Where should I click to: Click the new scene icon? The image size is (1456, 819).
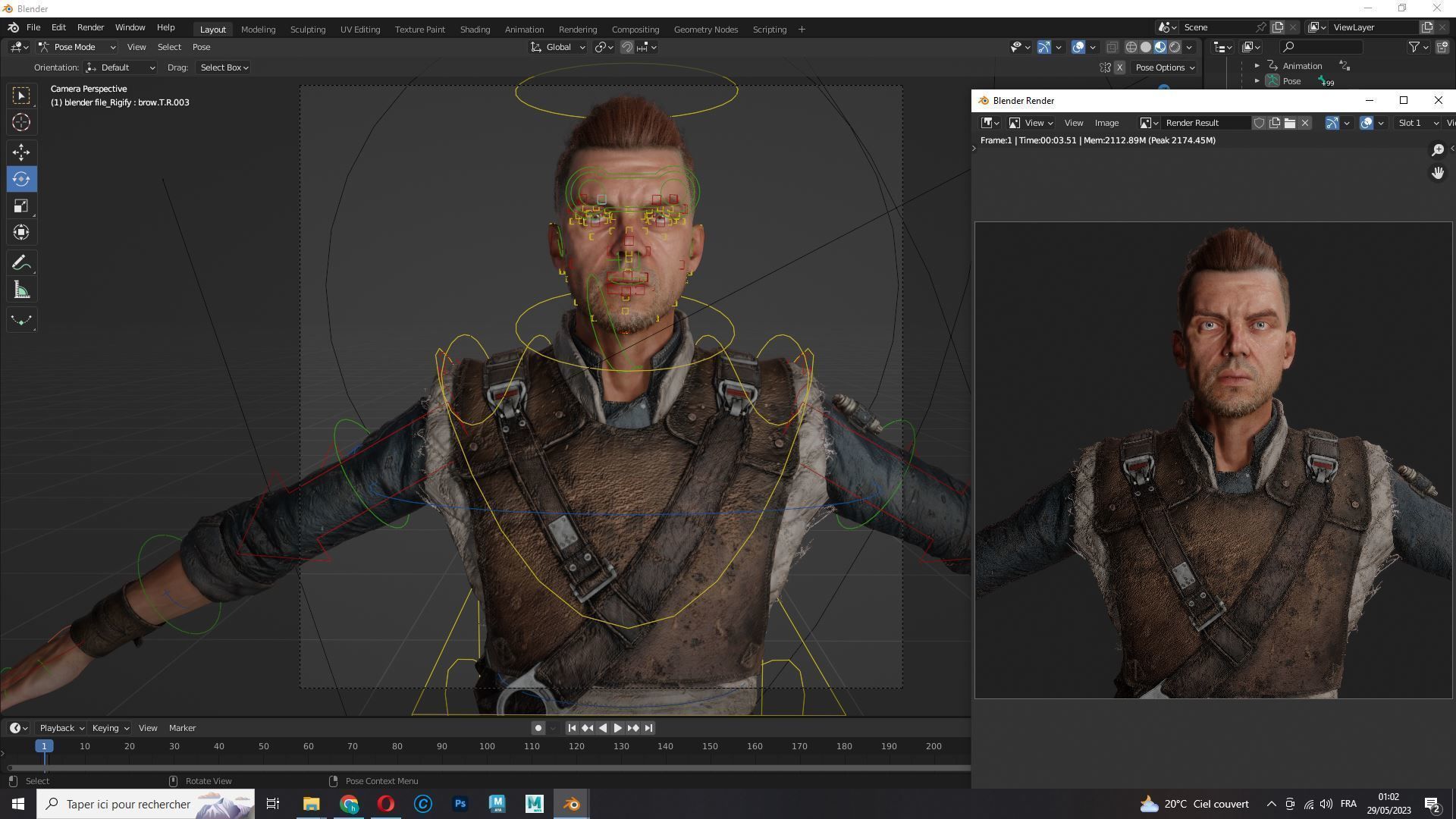[1278, 27]
